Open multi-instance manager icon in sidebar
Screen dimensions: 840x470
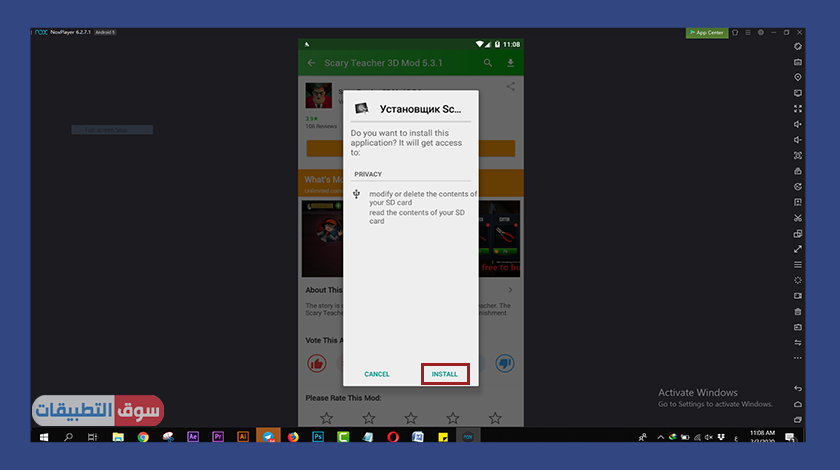[x=798, y=234]
